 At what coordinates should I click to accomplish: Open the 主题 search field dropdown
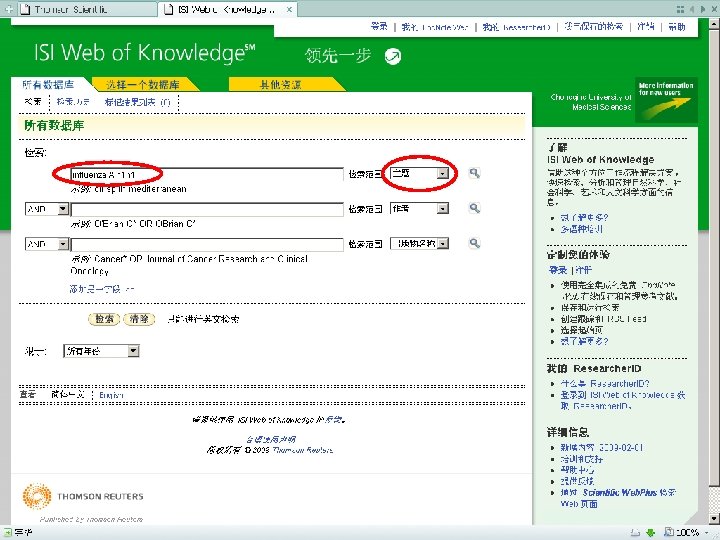(x=443, y=174)
